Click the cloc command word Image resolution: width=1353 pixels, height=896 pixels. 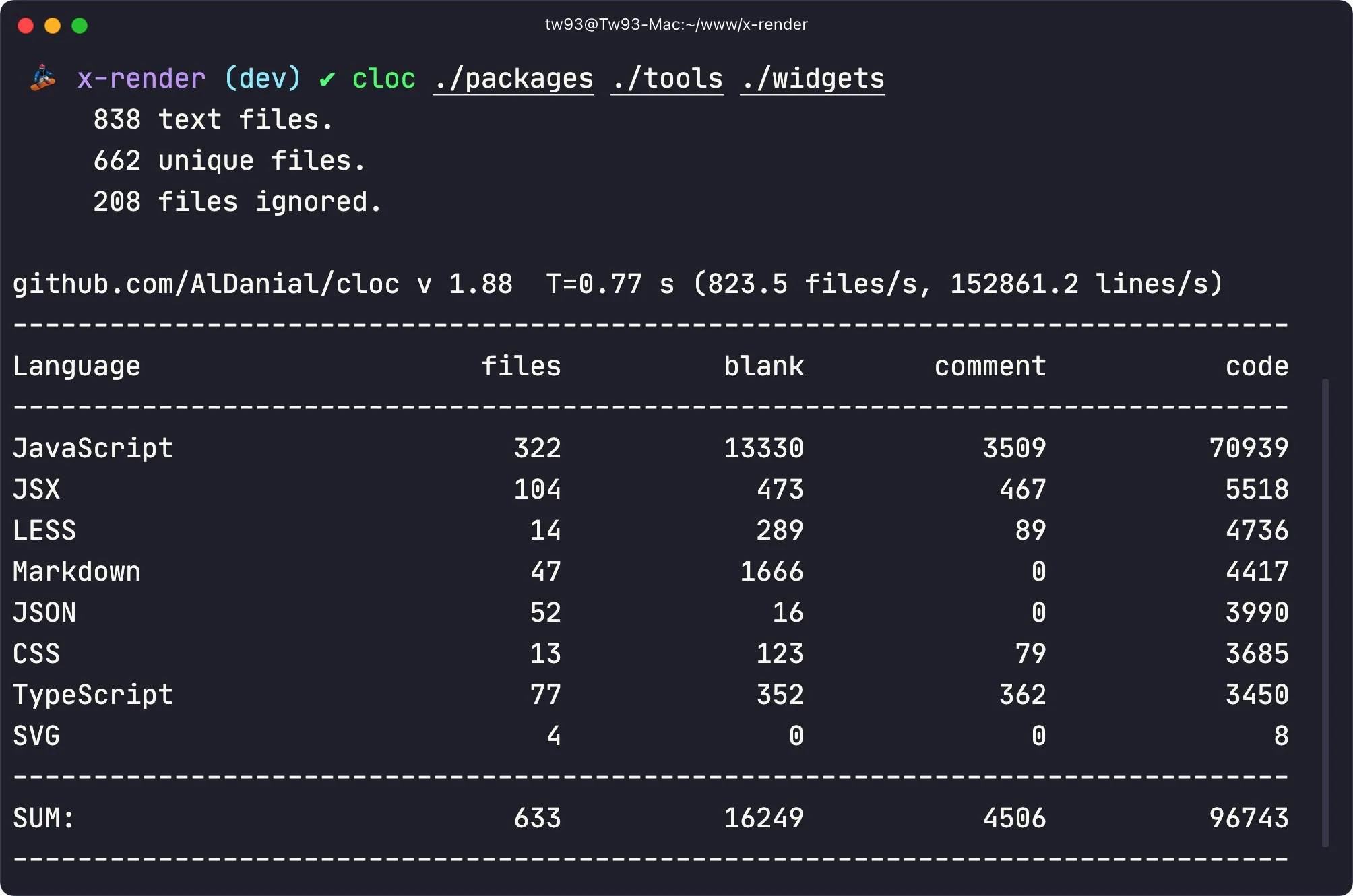tap(384, 79)
